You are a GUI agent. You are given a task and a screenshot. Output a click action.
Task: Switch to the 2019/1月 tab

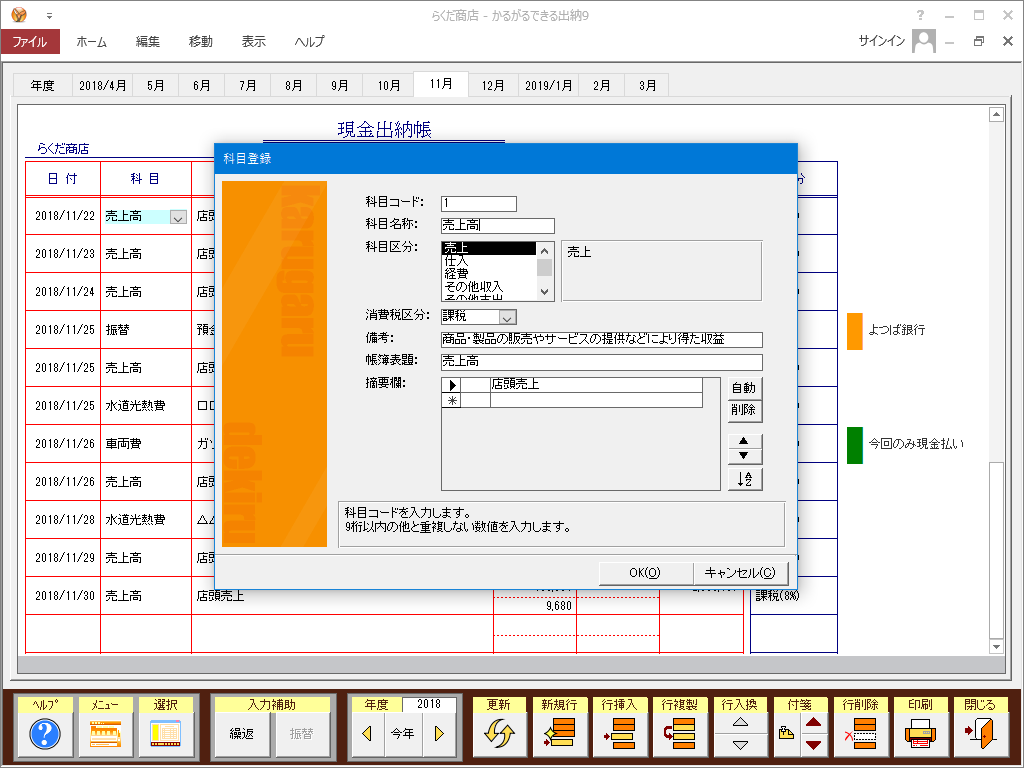click(x=549, y=86)
